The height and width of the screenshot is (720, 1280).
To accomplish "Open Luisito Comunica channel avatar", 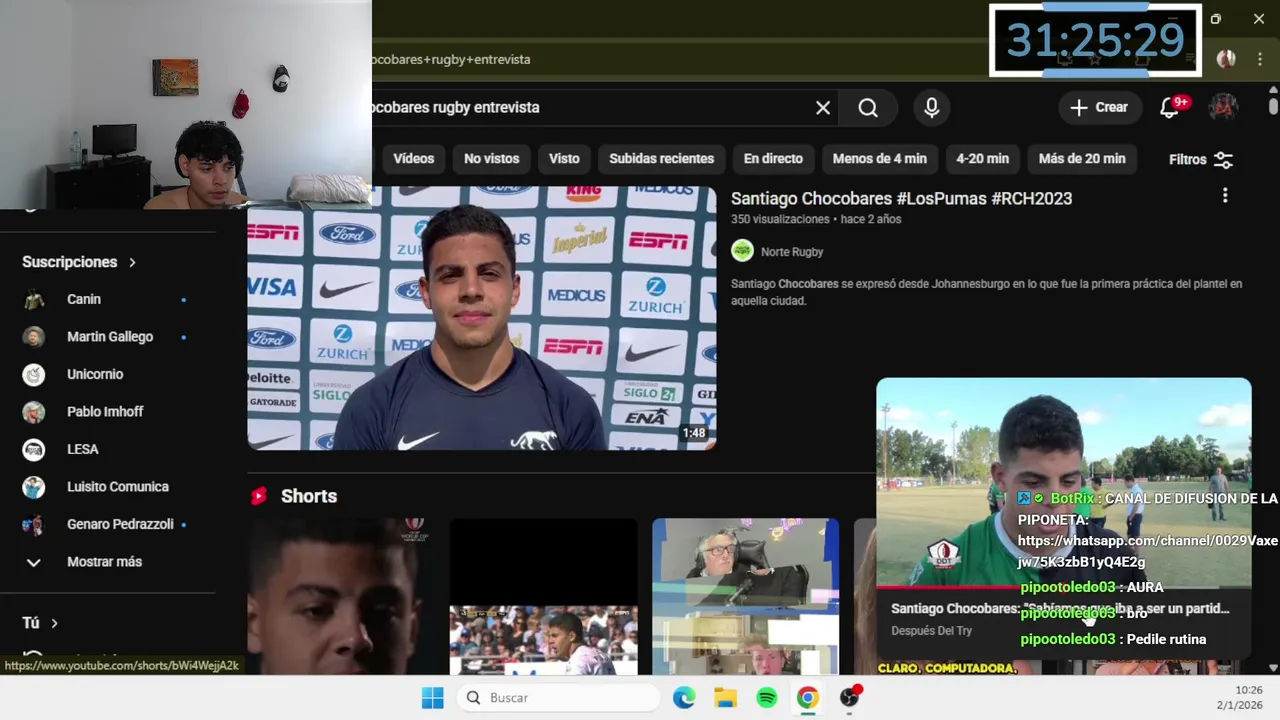I will (x=34, y=487).
